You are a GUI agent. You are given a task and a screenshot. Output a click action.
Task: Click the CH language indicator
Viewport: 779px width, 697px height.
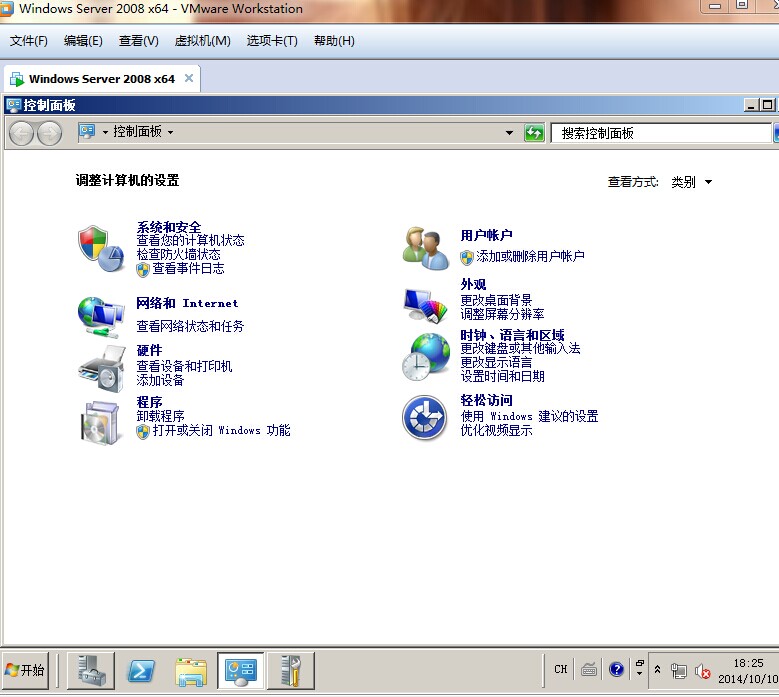click(x=560, y=669)
